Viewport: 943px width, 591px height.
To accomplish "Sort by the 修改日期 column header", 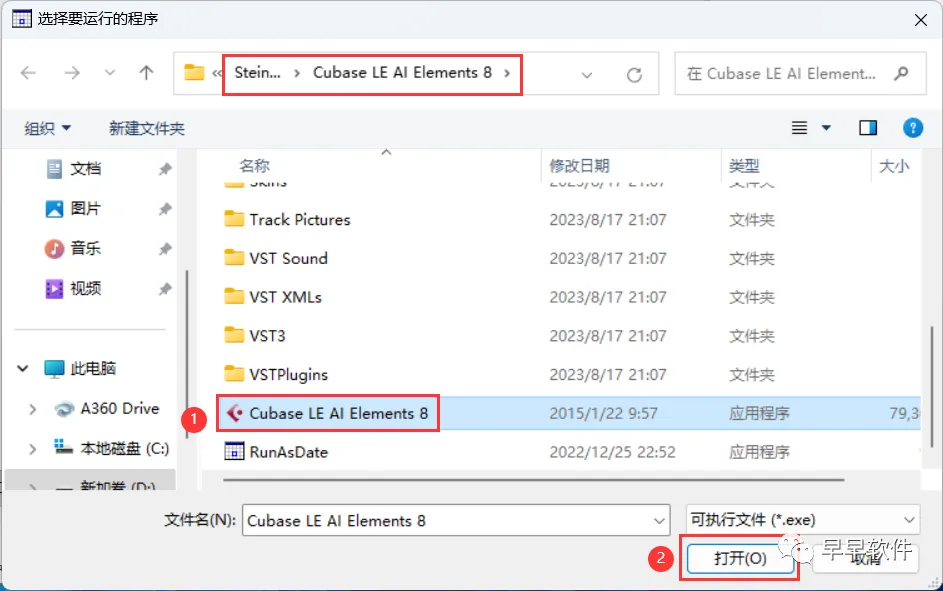I will [x=579, y=166].
